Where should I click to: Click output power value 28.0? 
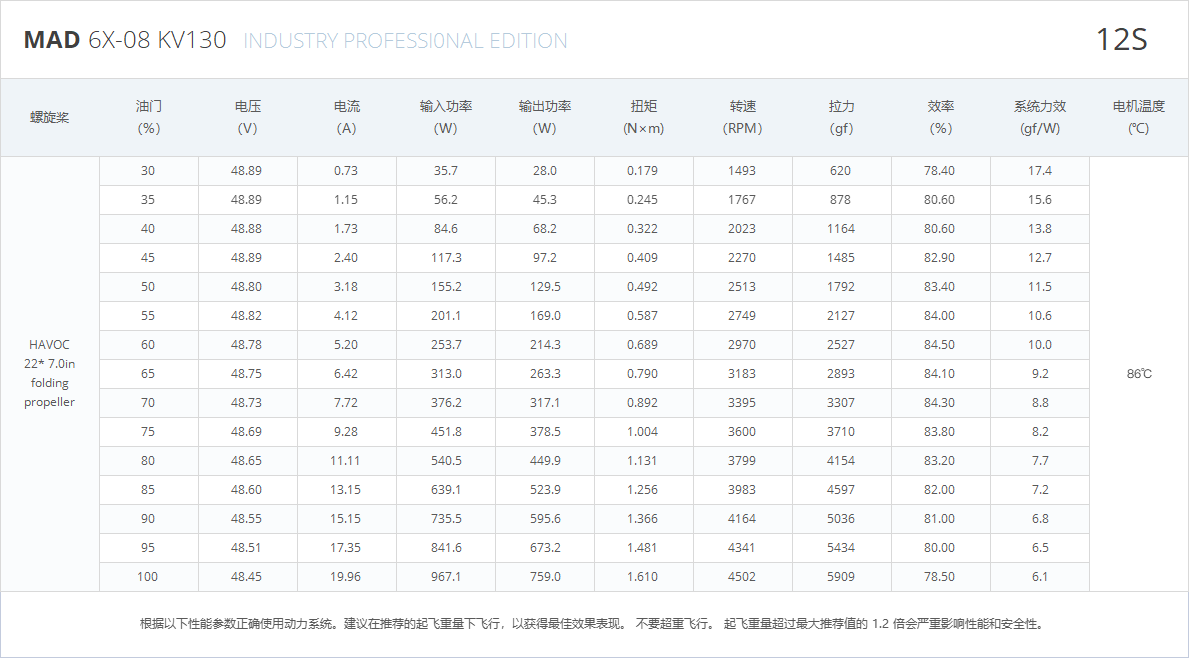544,171
